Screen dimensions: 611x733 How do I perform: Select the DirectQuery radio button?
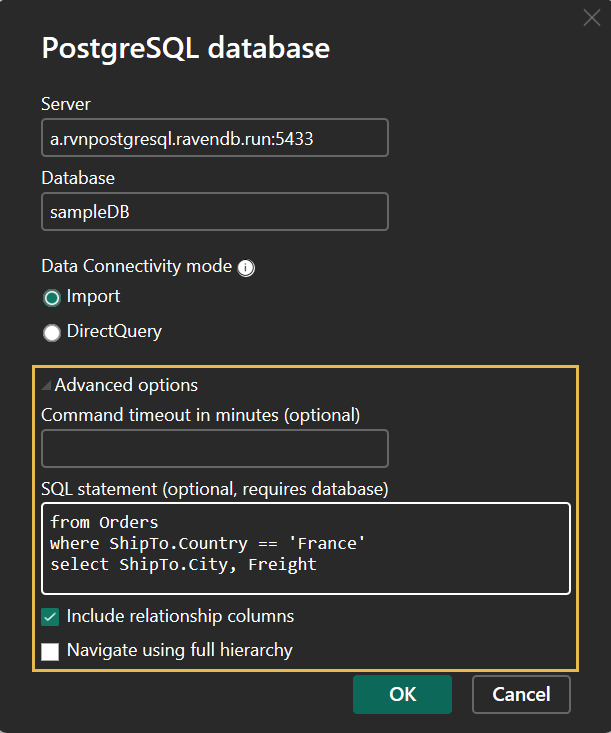coord(52,332)
